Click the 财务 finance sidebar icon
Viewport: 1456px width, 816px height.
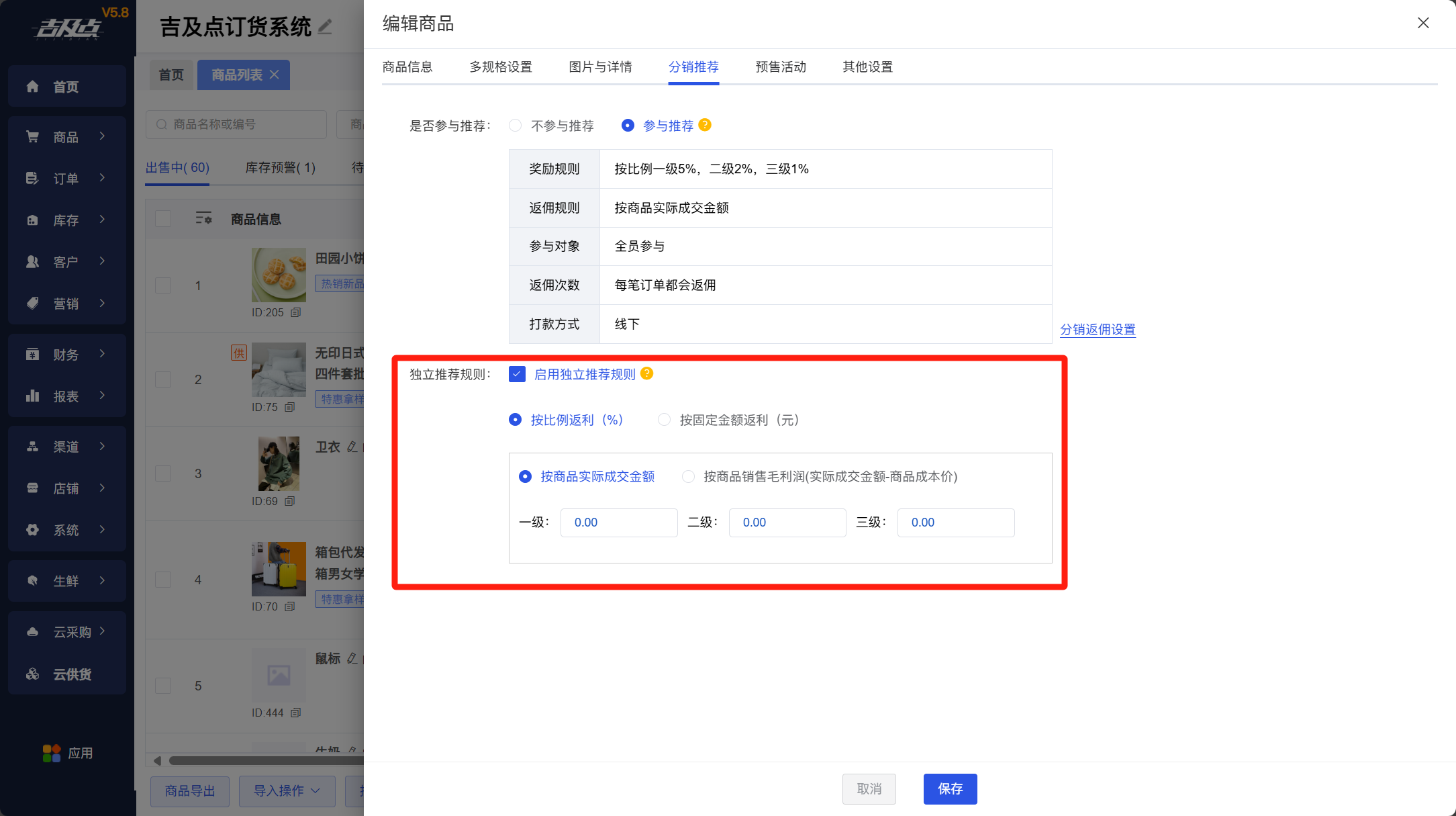point(32,355)
